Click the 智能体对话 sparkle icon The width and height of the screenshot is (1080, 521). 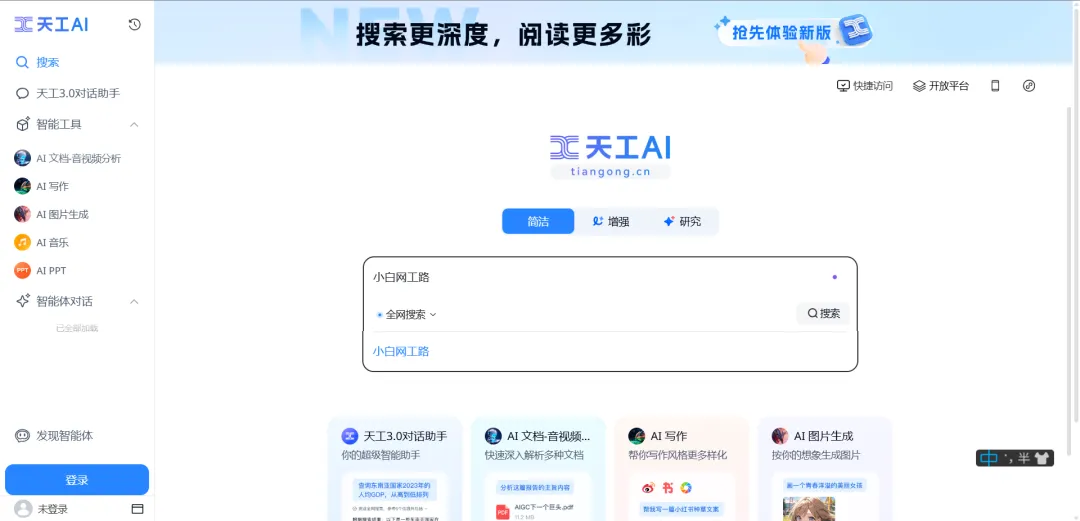click(x=23, y=301)
